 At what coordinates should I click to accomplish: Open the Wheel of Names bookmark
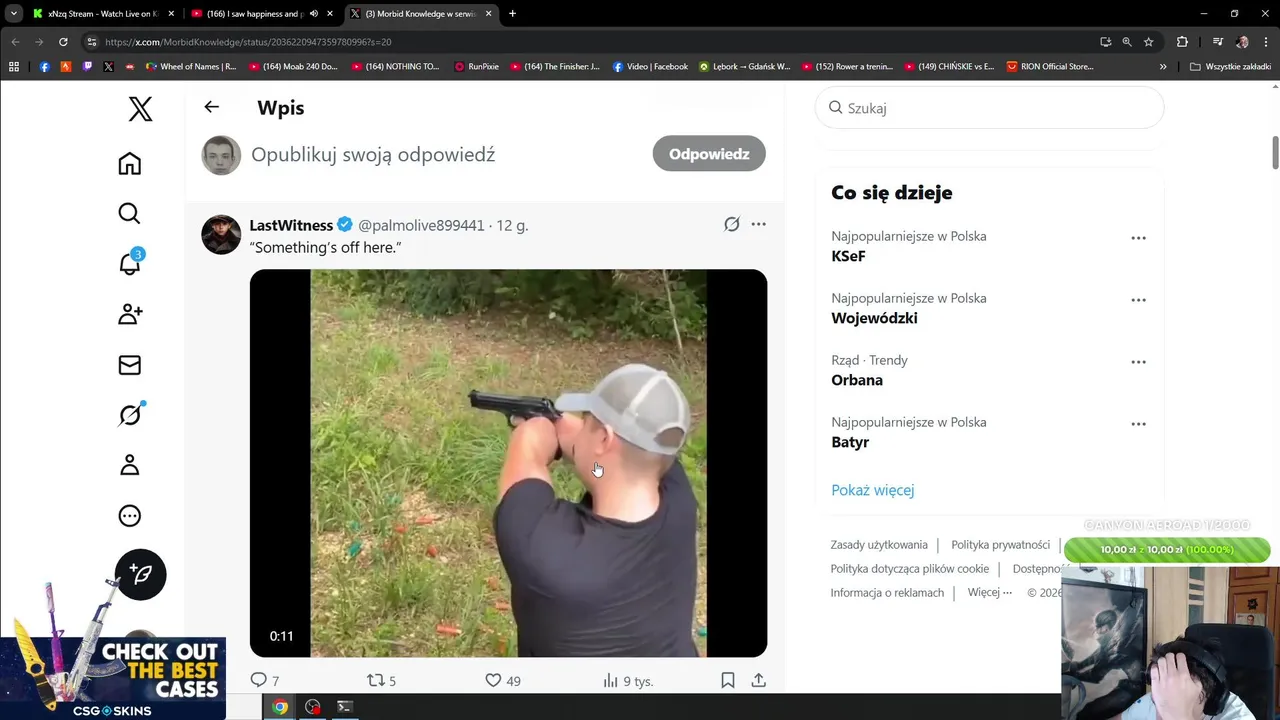tap(191, 67)
